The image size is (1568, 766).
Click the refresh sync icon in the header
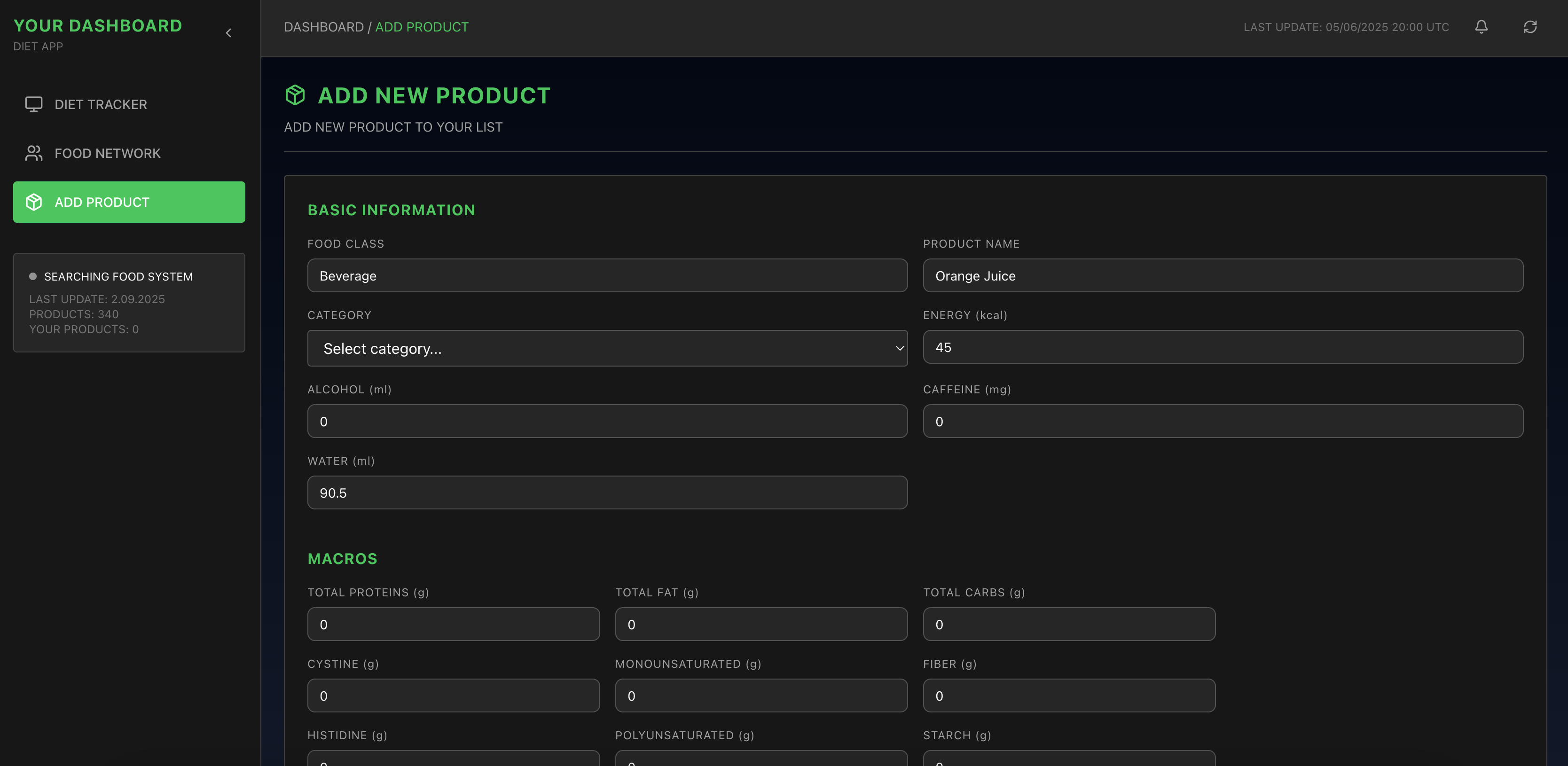1530,27
